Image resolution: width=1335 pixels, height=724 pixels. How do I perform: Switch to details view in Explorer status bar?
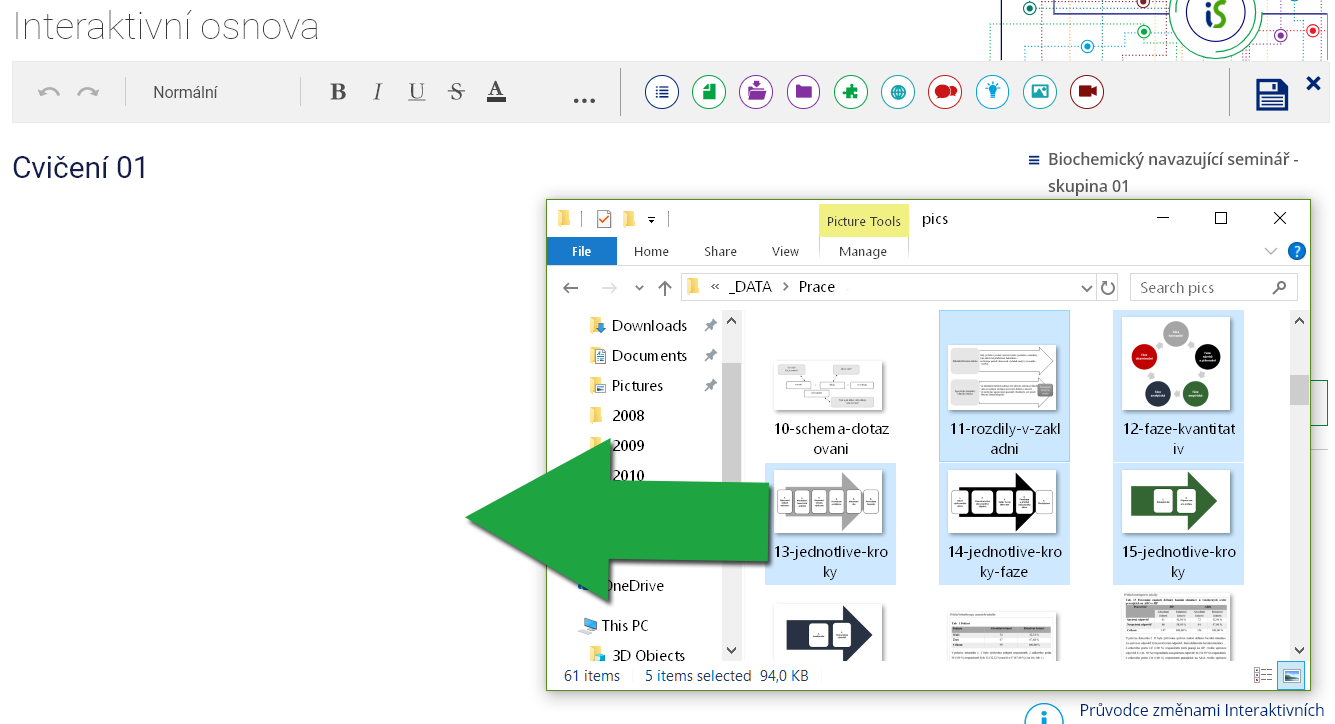click(1263, 676)
